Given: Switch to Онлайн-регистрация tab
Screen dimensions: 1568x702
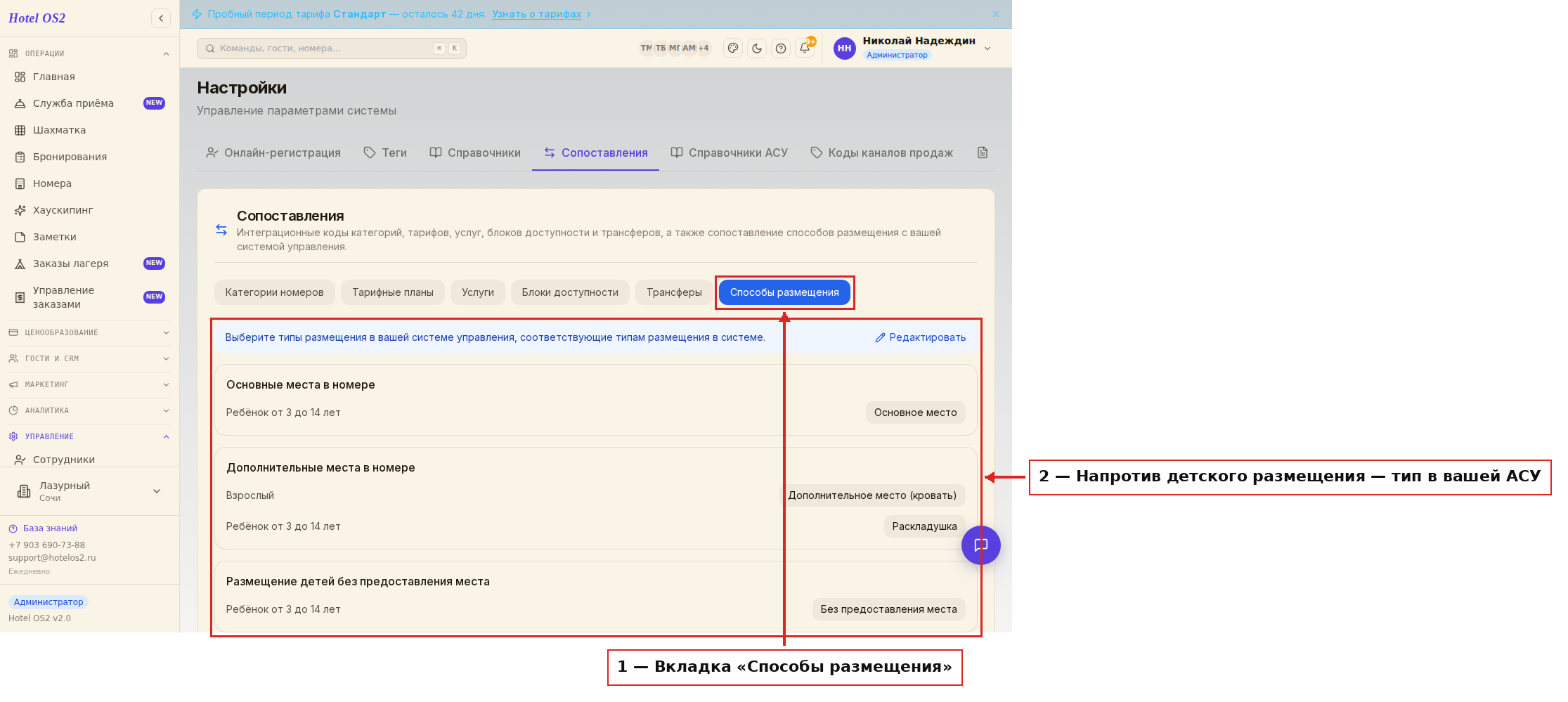Looking at the screenshot, I should [273, 152].
